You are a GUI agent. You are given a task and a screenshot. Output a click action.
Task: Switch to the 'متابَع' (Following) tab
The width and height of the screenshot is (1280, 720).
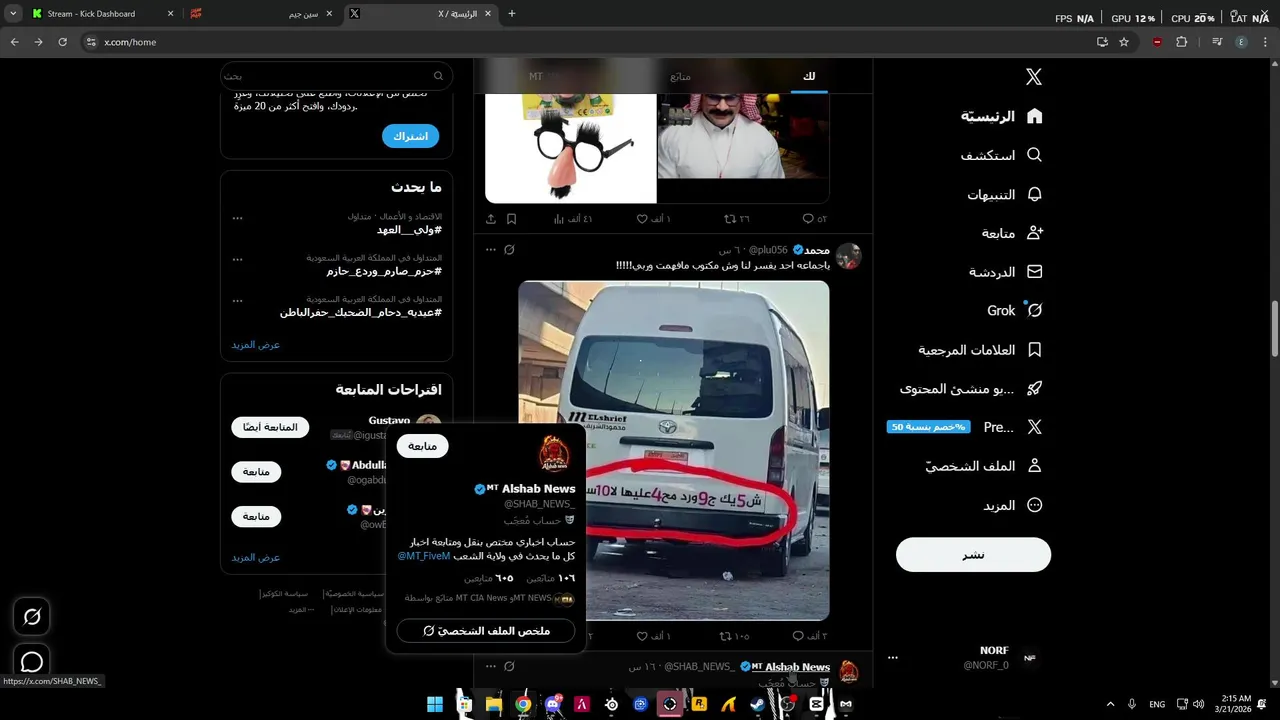pos(680,76)
